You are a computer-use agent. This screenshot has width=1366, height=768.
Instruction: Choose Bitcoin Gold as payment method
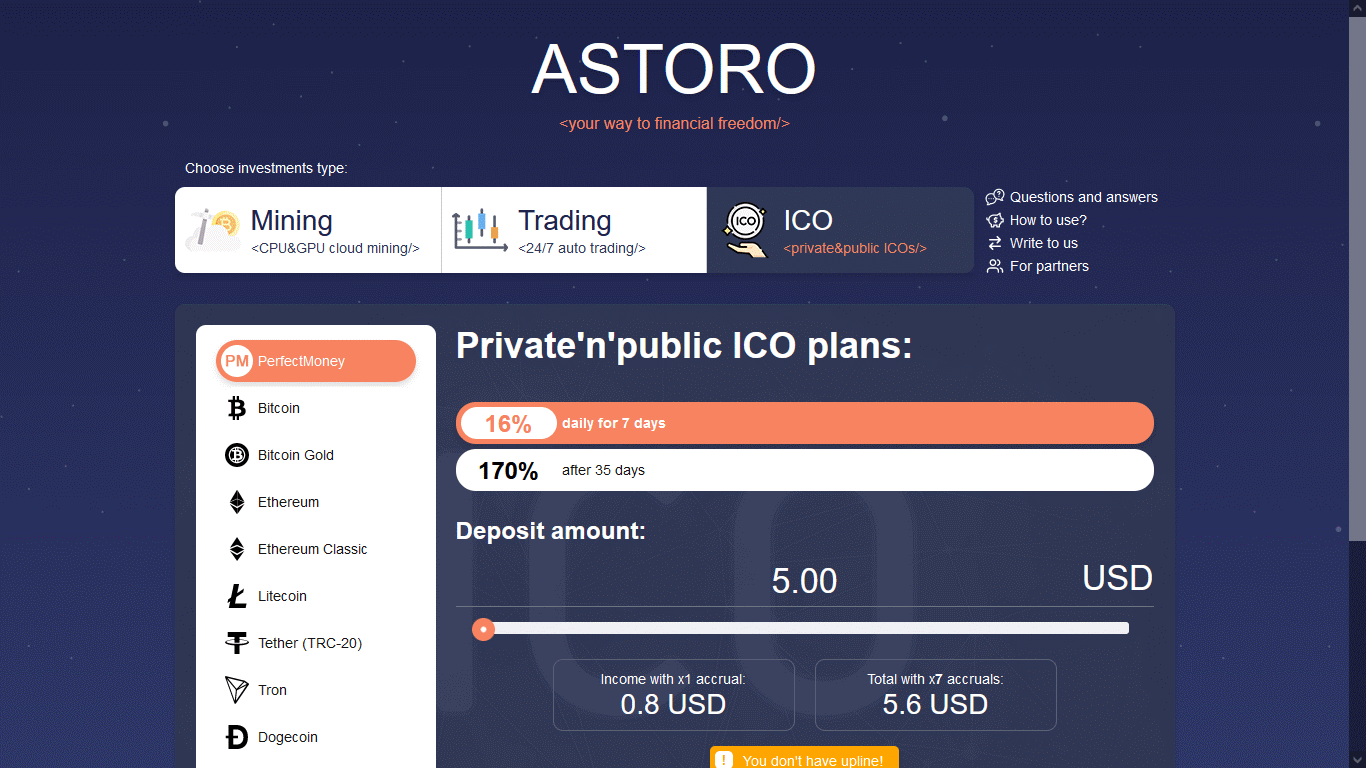(316, 455)
